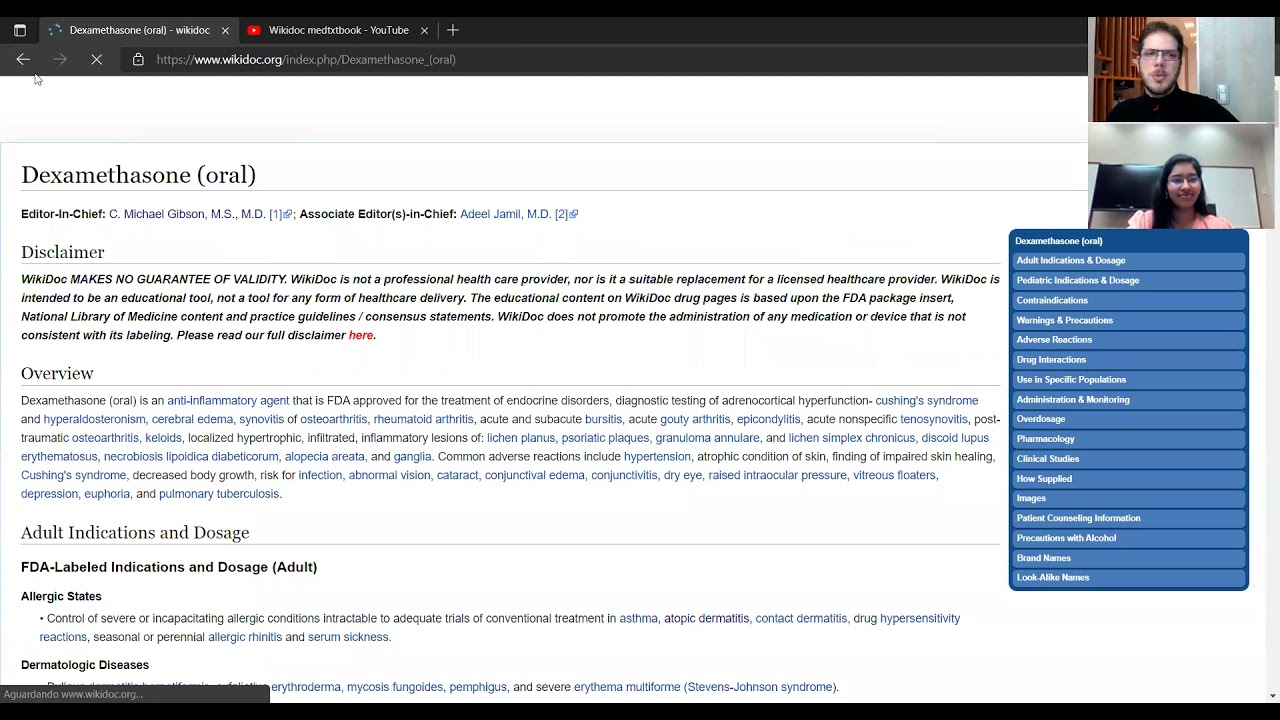Image resolution: width=1280 pixels, height=720 pixels.
Task: Jump to Brand Names in sidebar
Action: [x=1128, y=558]
